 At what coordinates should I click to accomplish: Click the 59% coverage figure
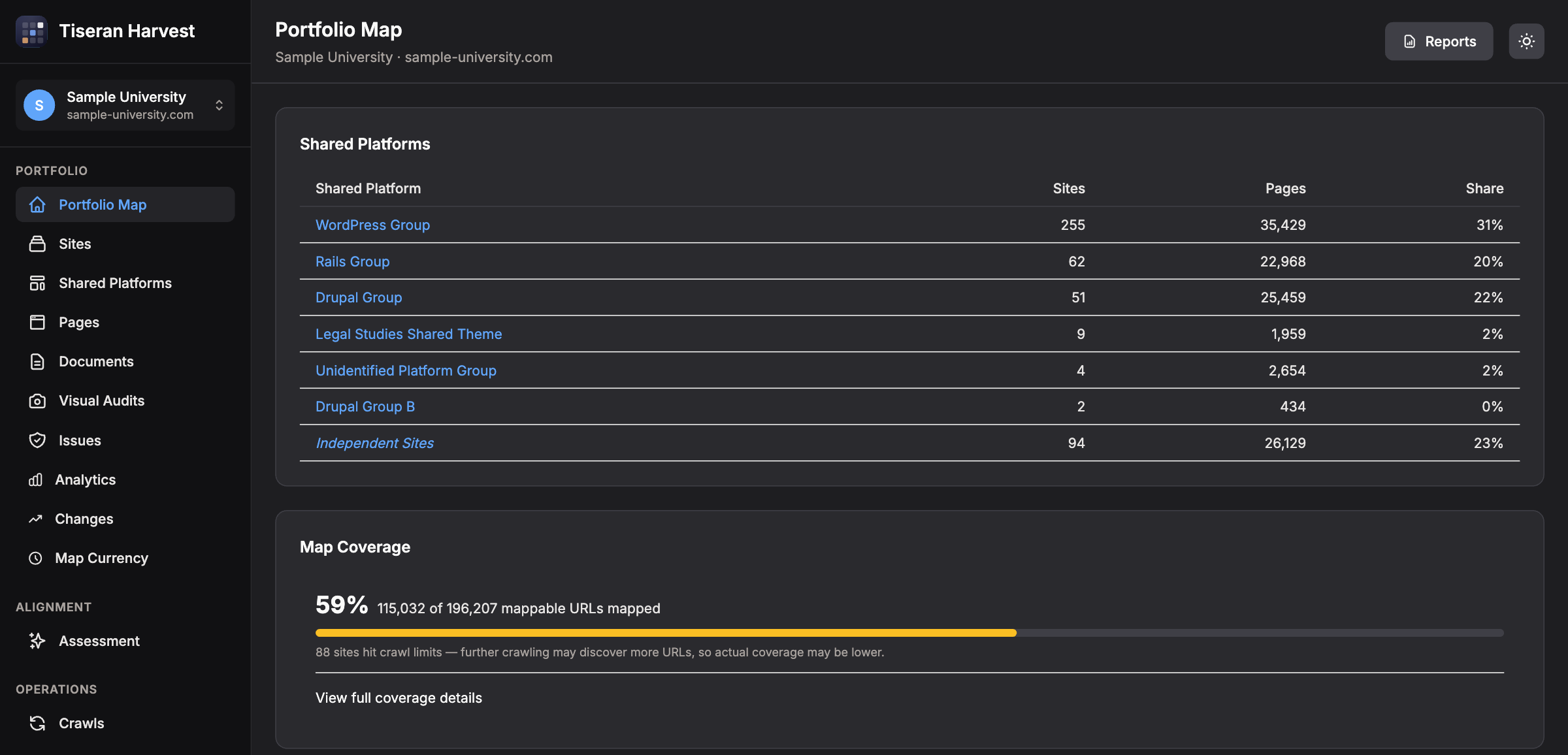[x=342, y=605]
